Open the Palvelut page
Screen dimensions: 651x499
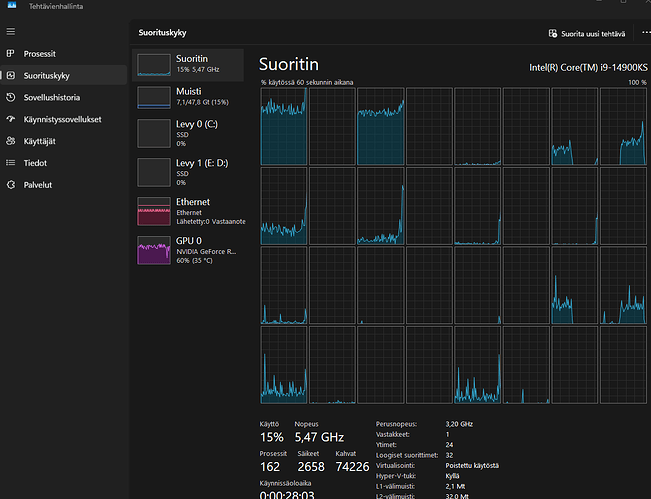(x=64, y=185)
